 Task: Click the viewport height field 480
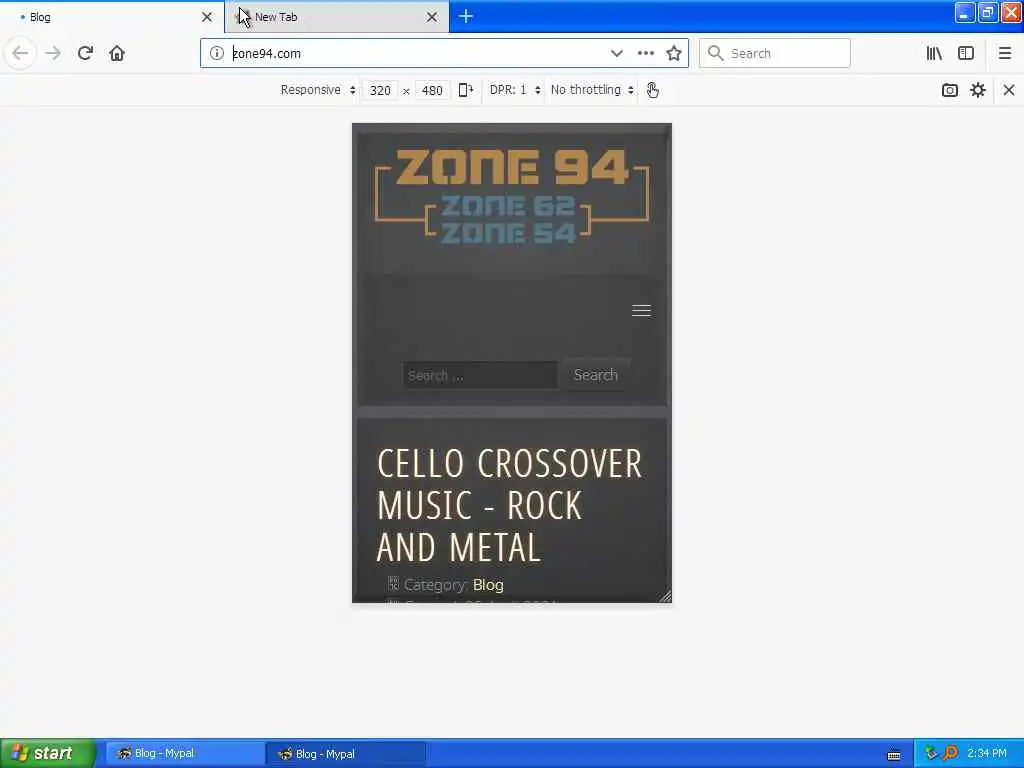click(x=432, y=90)
